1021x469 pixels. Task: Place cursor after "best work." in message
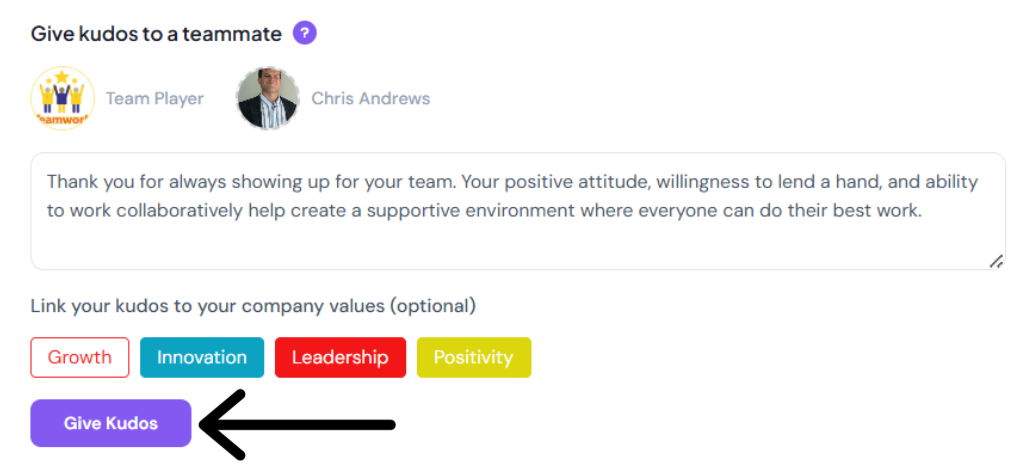(923, 211)
